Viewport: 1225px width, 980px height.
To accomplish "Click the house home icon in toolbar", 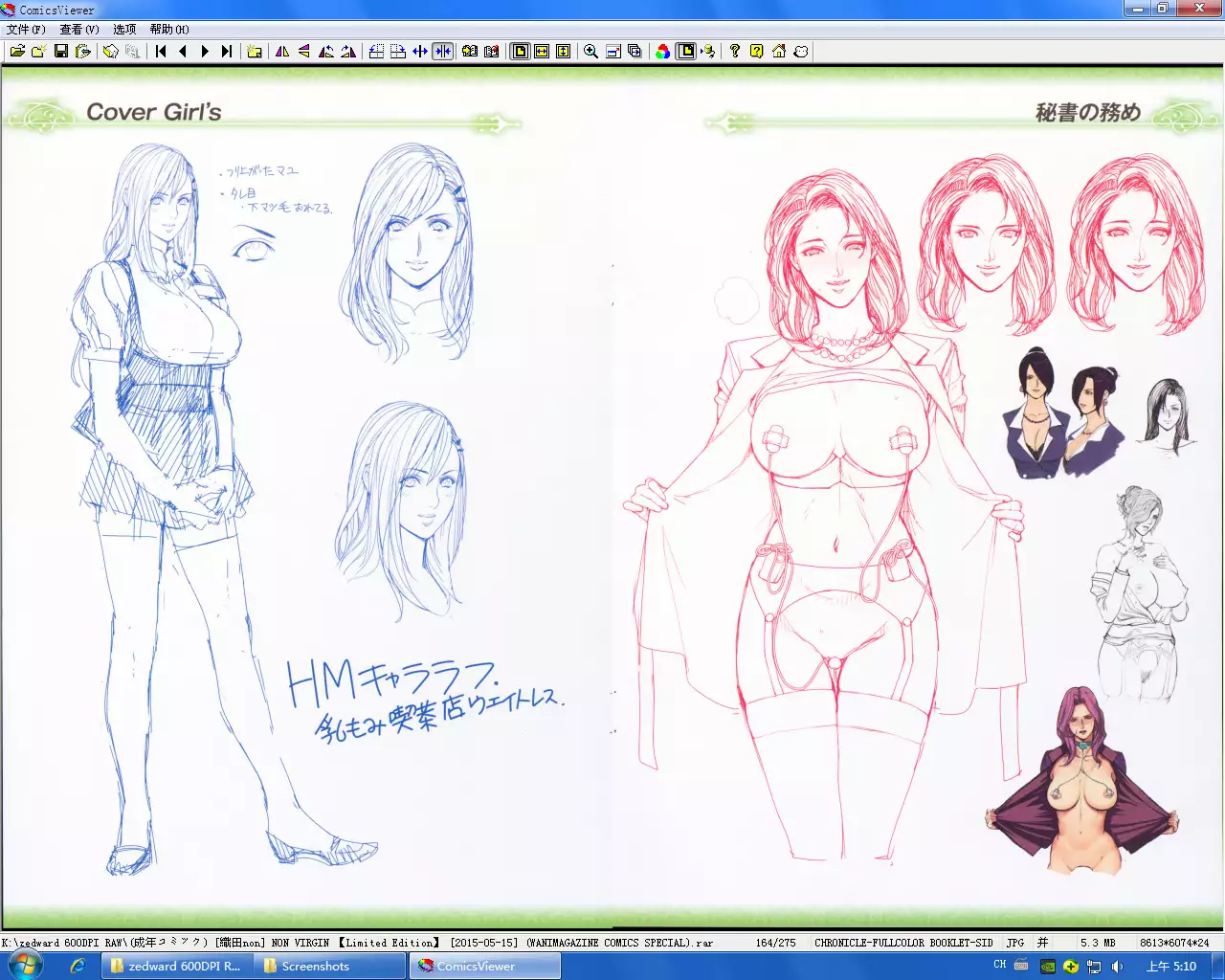I will 779,52.
